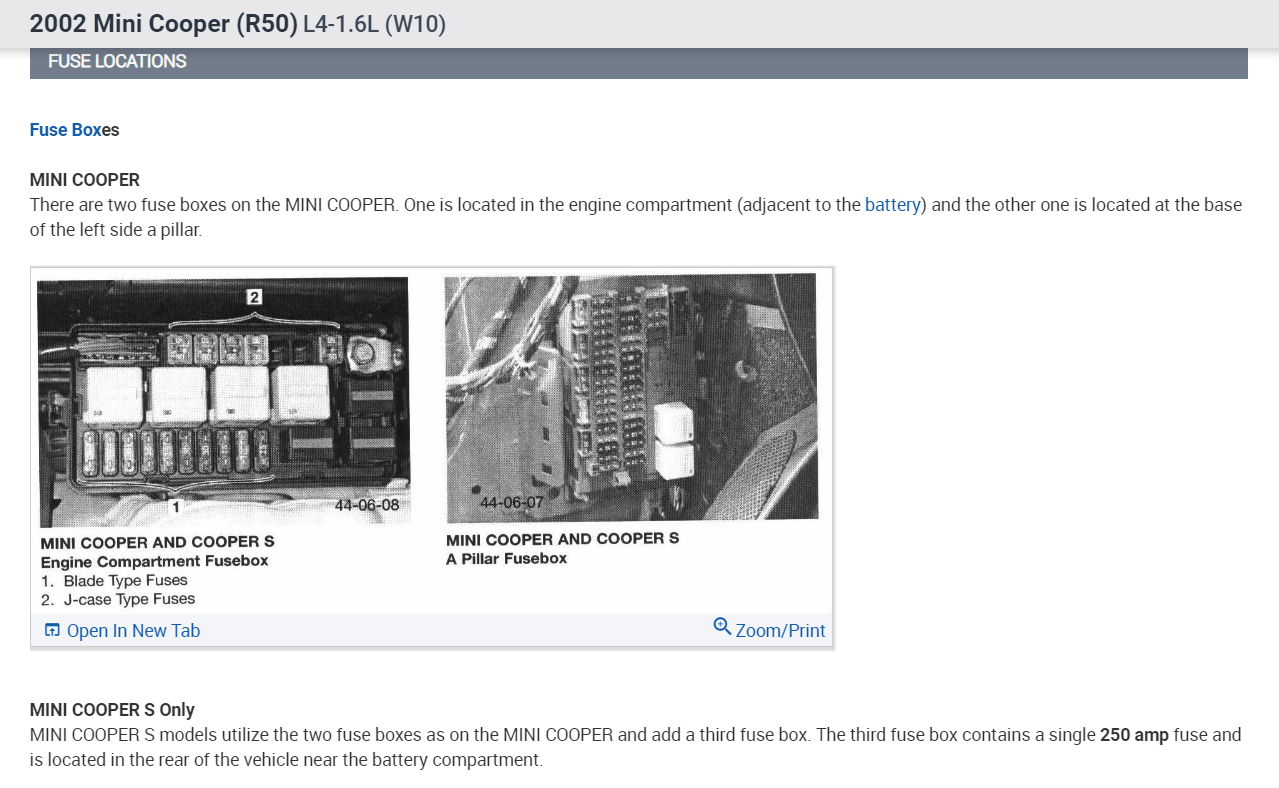1279x788 pixels.
Task: Follow the battery hyperlink
Action: click(x=892, y=205)
